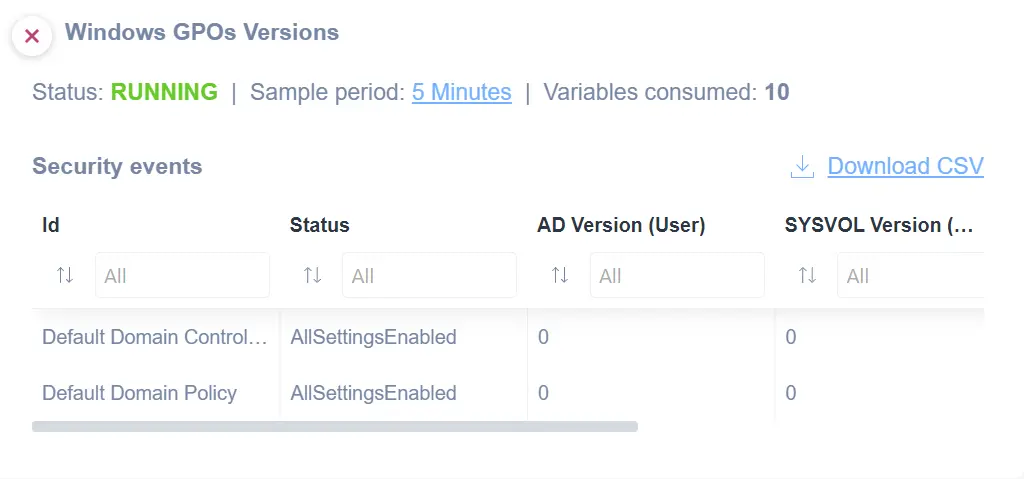Click the AllSettingsEnabled cell for Default Domain Policy

pos(373,393)
